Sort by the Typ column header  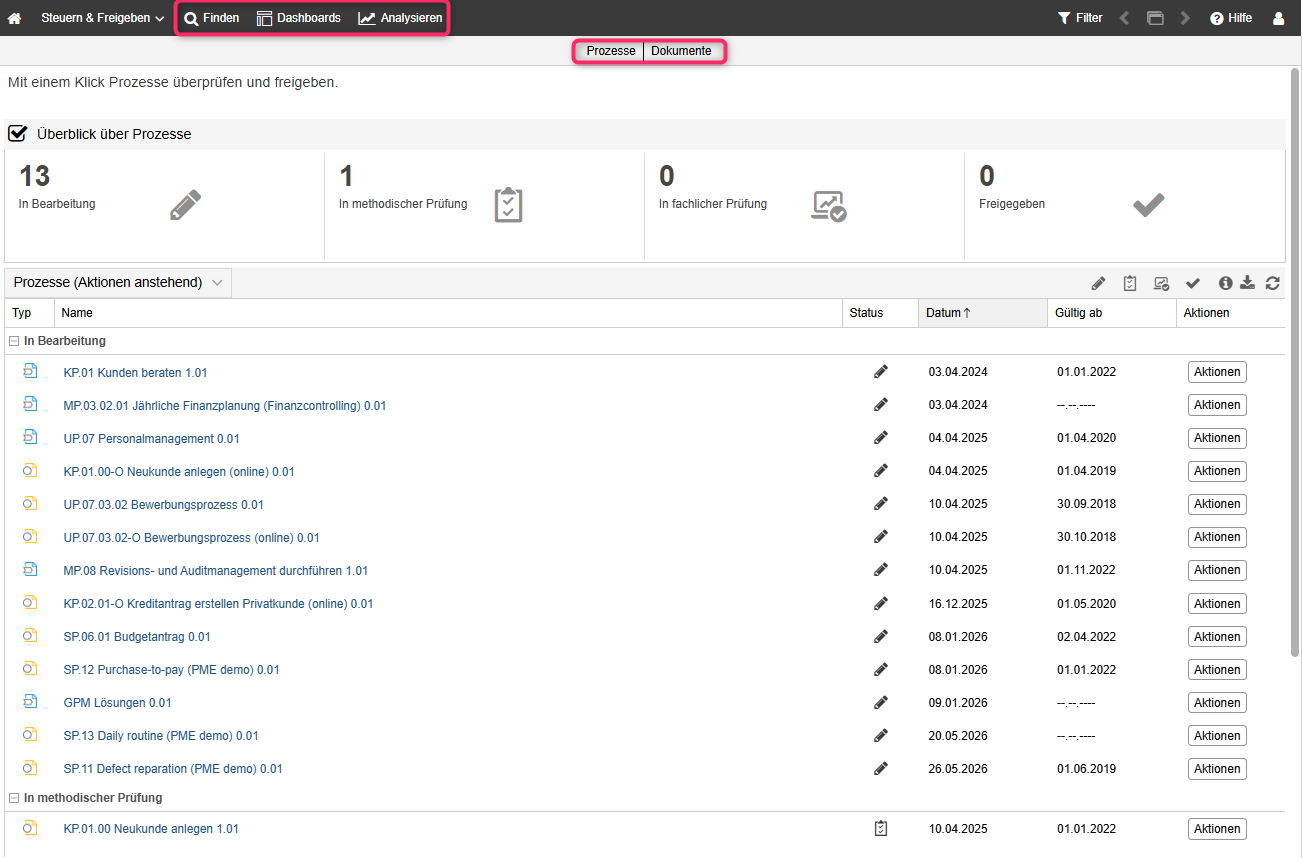(x=29, y=313)
